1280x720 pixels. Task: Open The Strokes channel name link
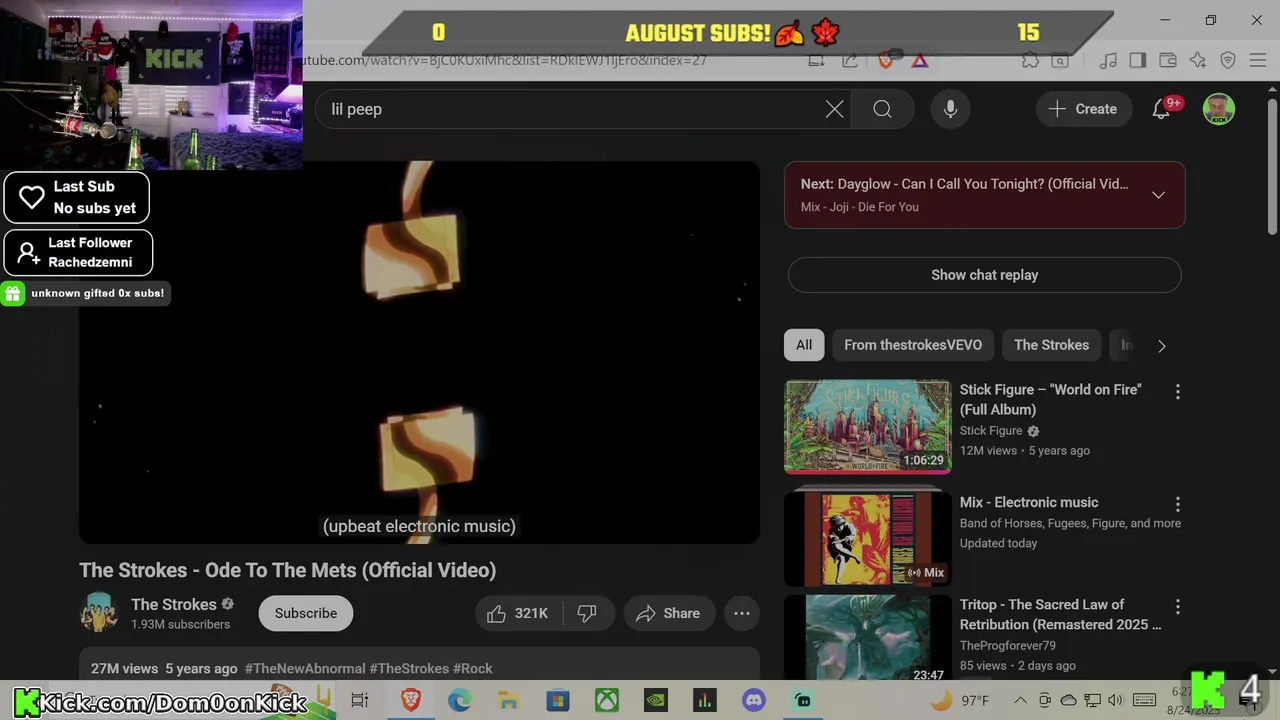coord(174,604)
